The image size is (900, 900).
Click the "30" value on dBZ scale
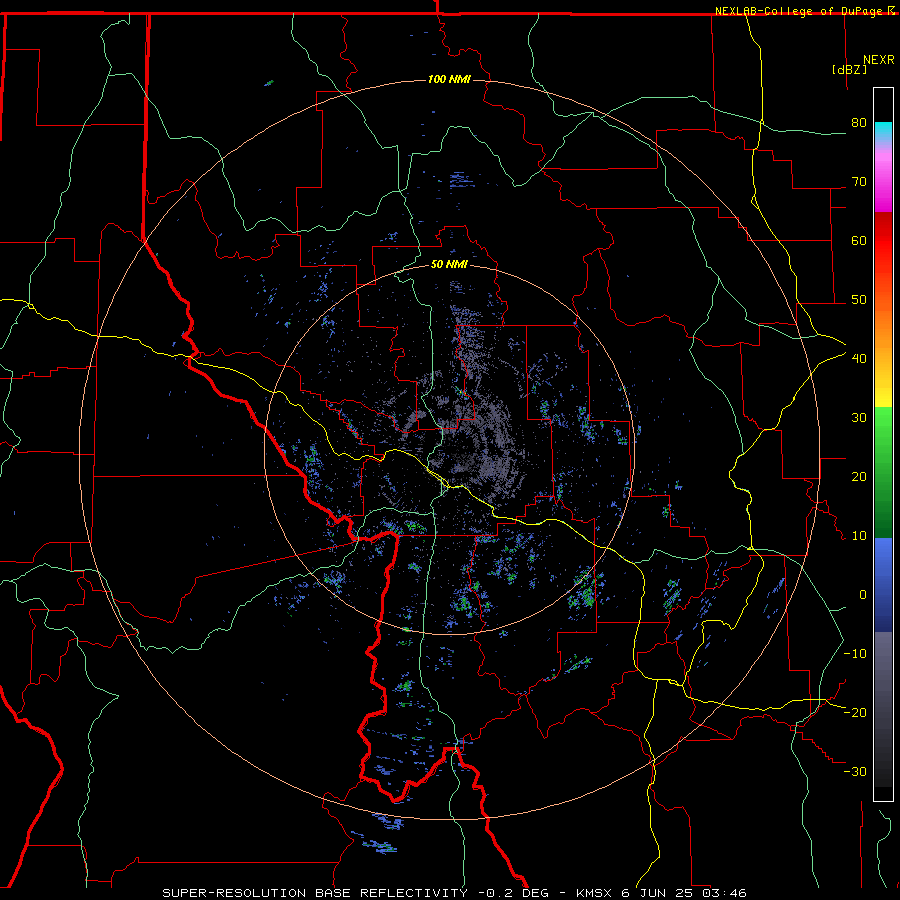point(859,418)
